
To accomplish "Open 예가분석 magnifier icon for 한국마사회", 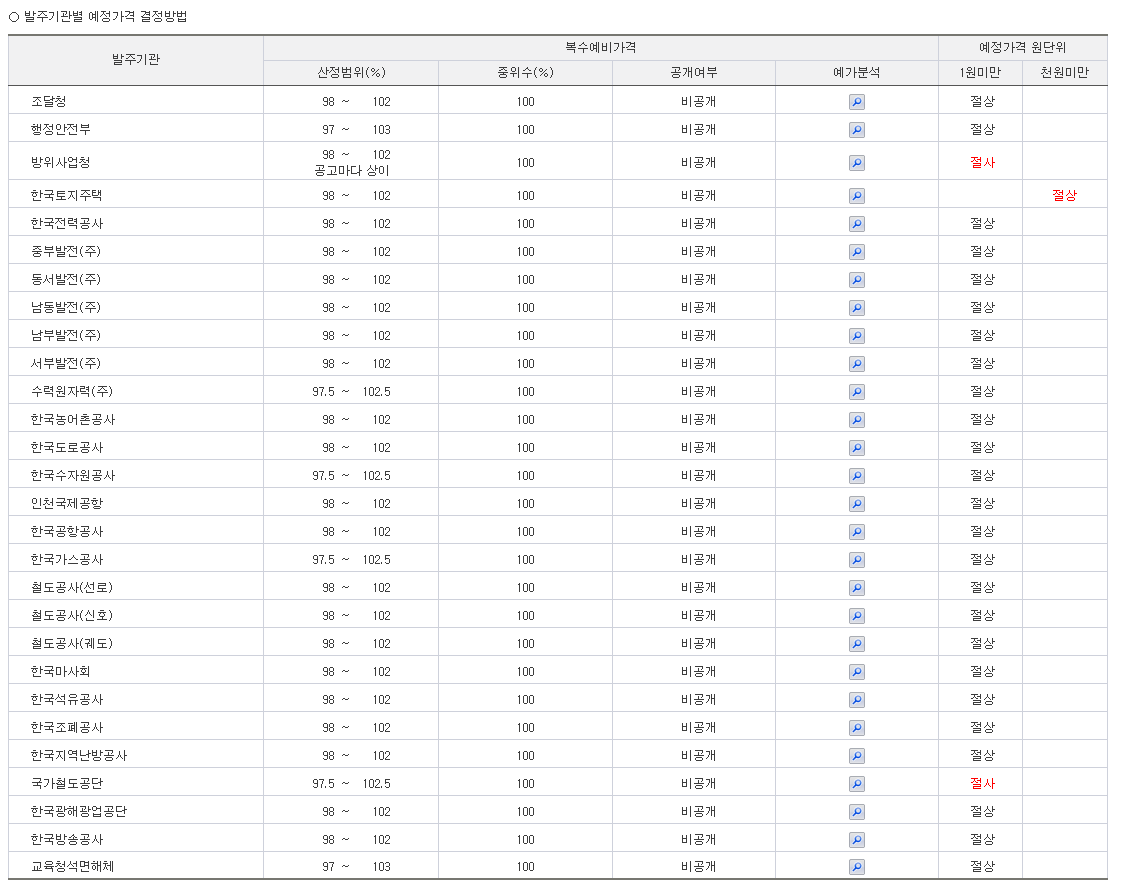I will point(856,672).
